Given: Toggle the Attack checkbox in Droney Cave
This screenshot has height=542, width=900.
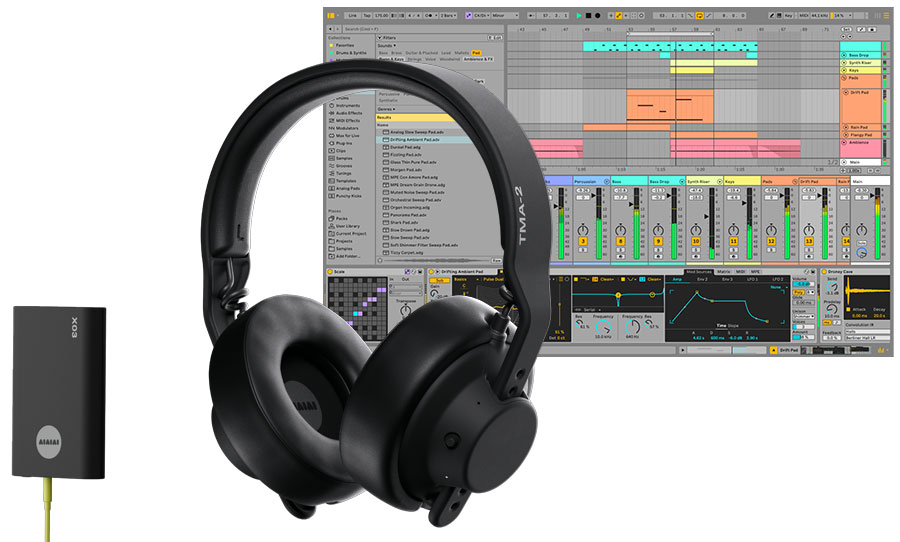Looking at the screenshot, I should [x=848, y=309].
